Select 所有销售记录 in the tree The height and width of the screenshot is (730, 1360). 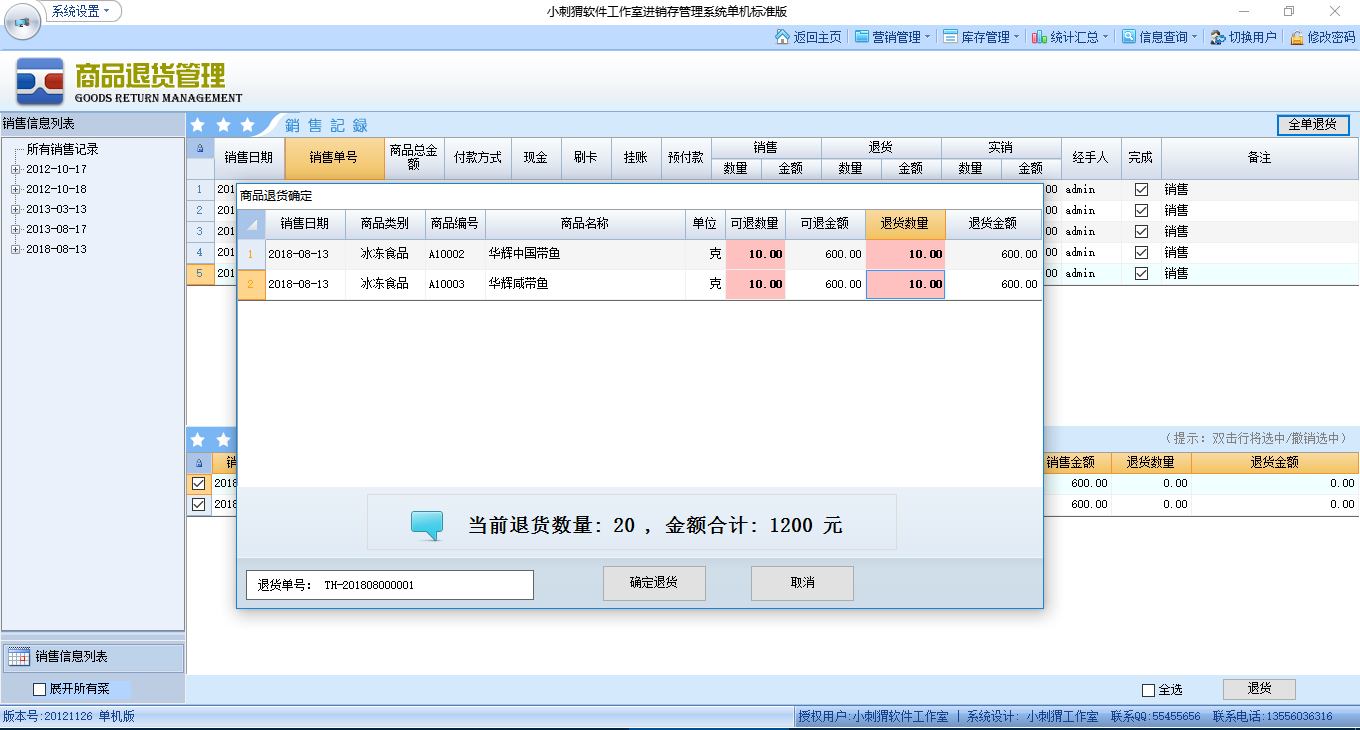click(62, 149)
